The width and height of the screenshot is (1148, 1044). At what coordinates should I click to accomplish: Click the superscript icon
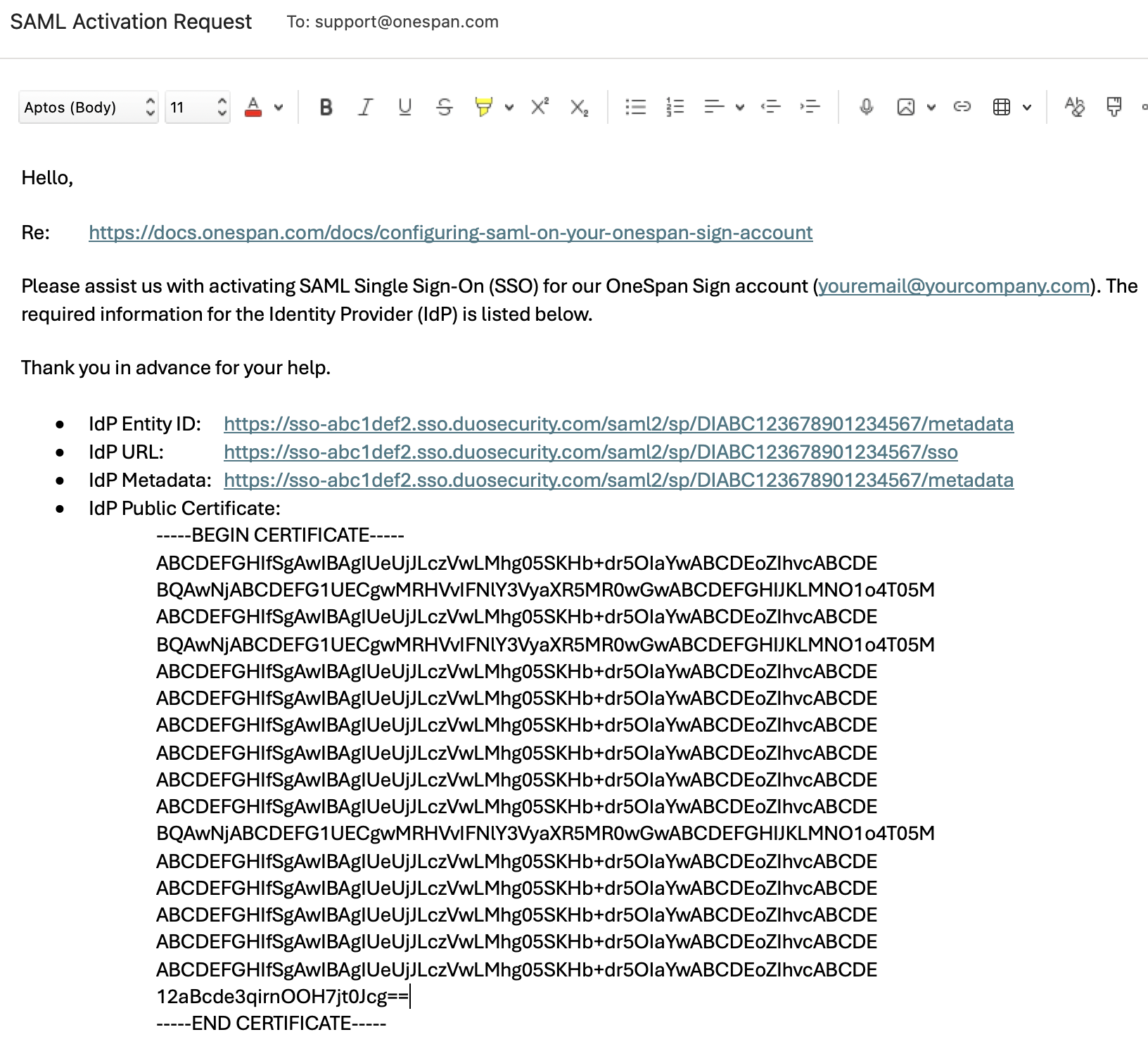click(540, 107)
